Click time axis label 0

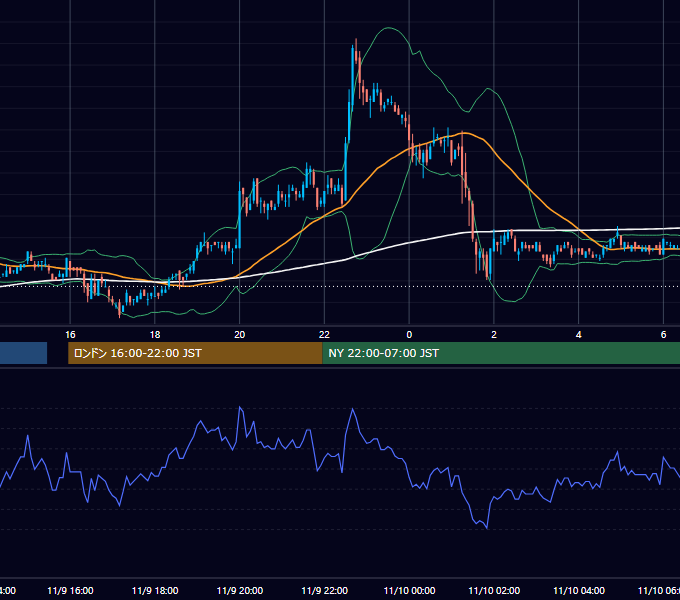(x=409, y=334)
